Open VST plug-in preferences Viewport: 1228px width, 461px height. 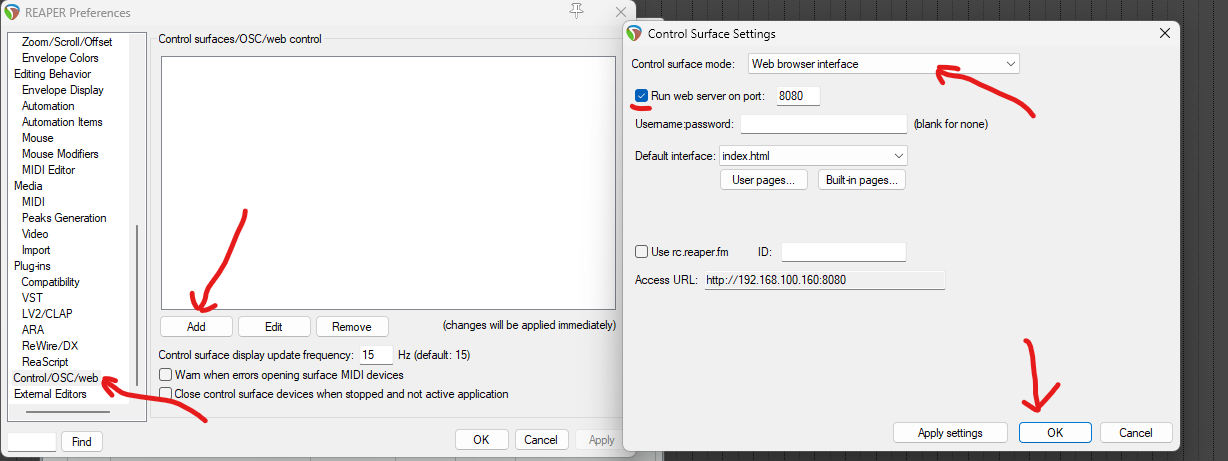coord(32,298)
